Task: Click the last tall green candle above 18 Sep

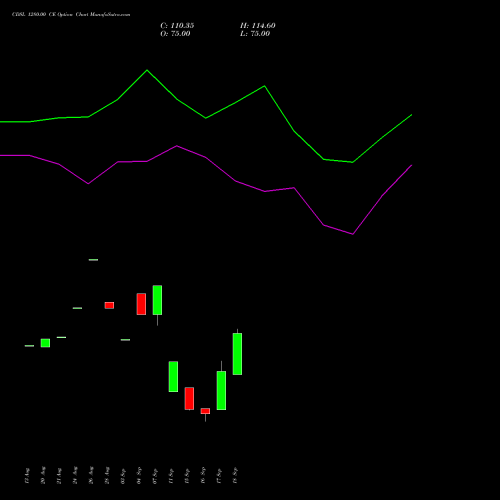Action: pos(237,354)
